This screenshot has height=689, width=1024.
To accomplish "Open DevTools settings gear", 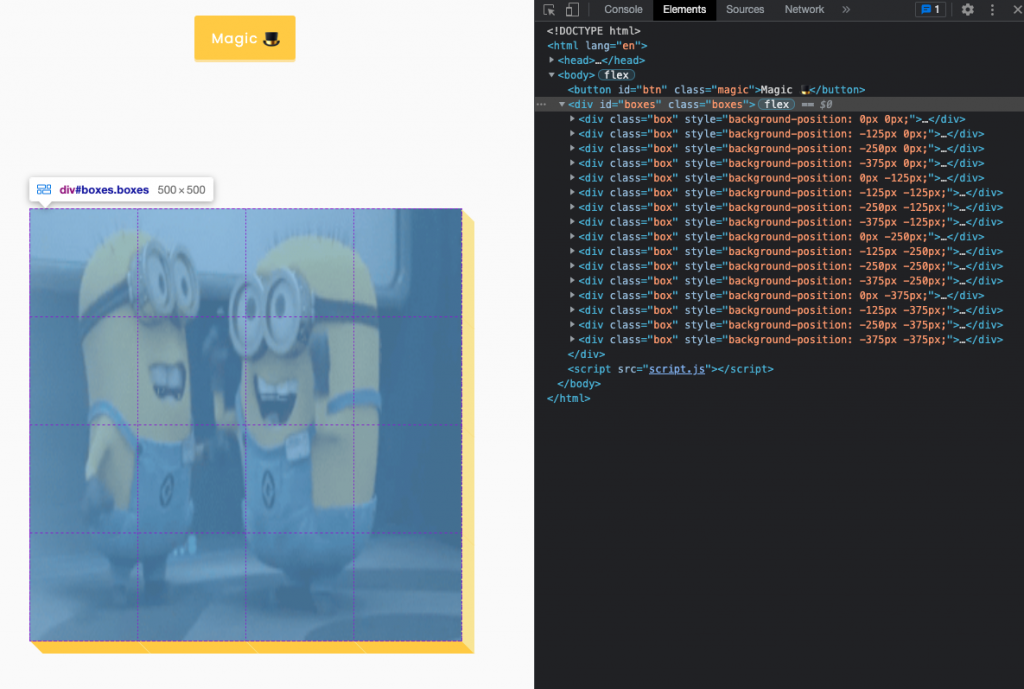I will pos(967,10).
